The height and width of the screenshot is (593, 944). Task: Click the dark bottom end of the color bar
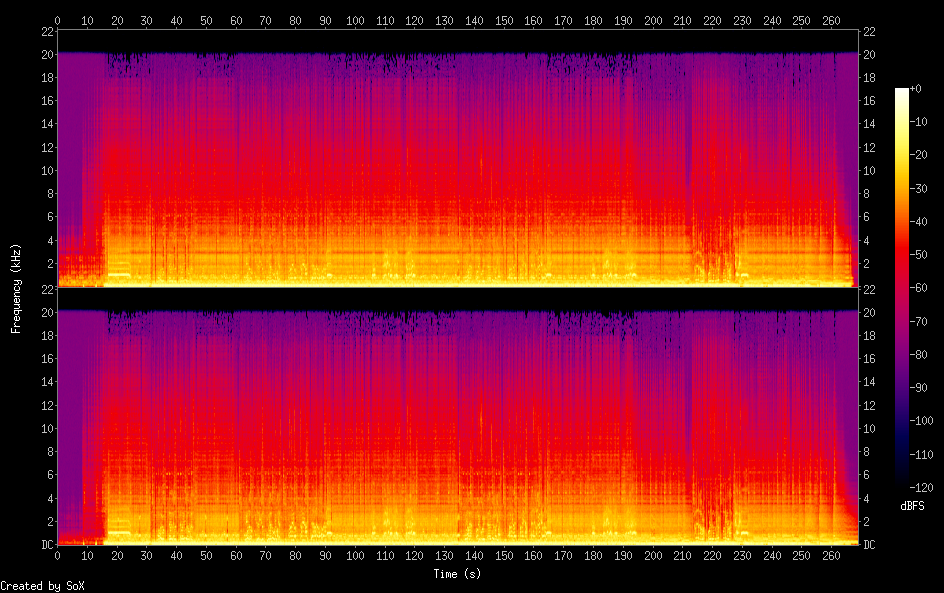tap(902, 484)
